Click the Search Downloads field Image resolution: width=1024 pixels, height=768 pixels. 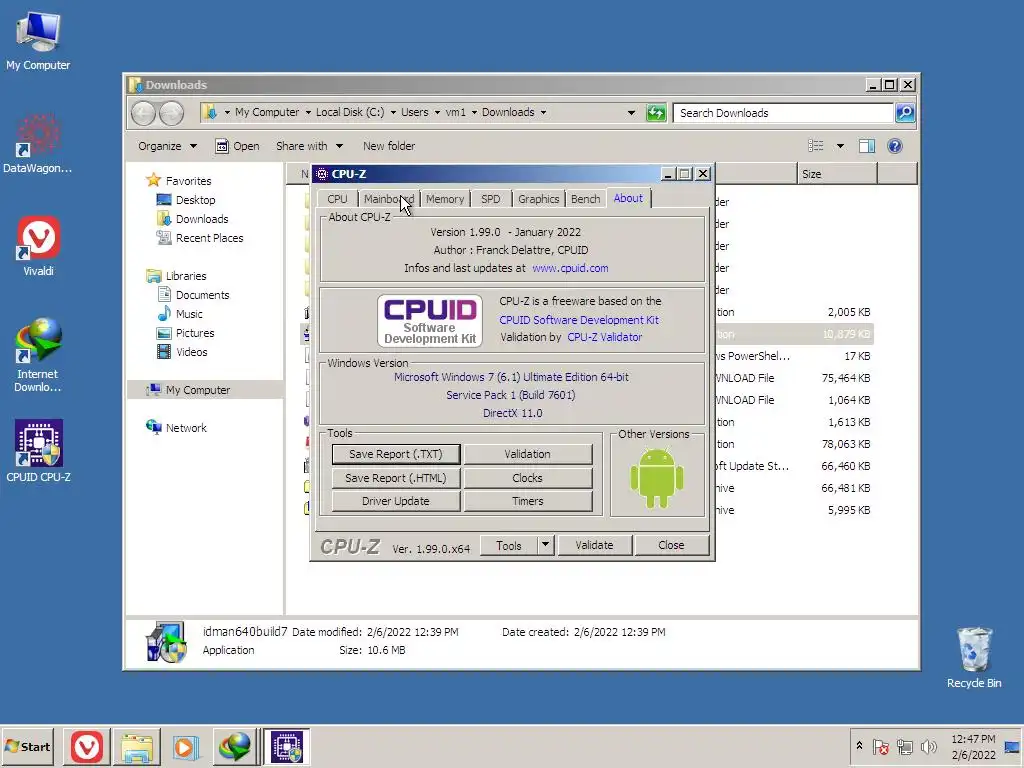[x=783, y=113]
